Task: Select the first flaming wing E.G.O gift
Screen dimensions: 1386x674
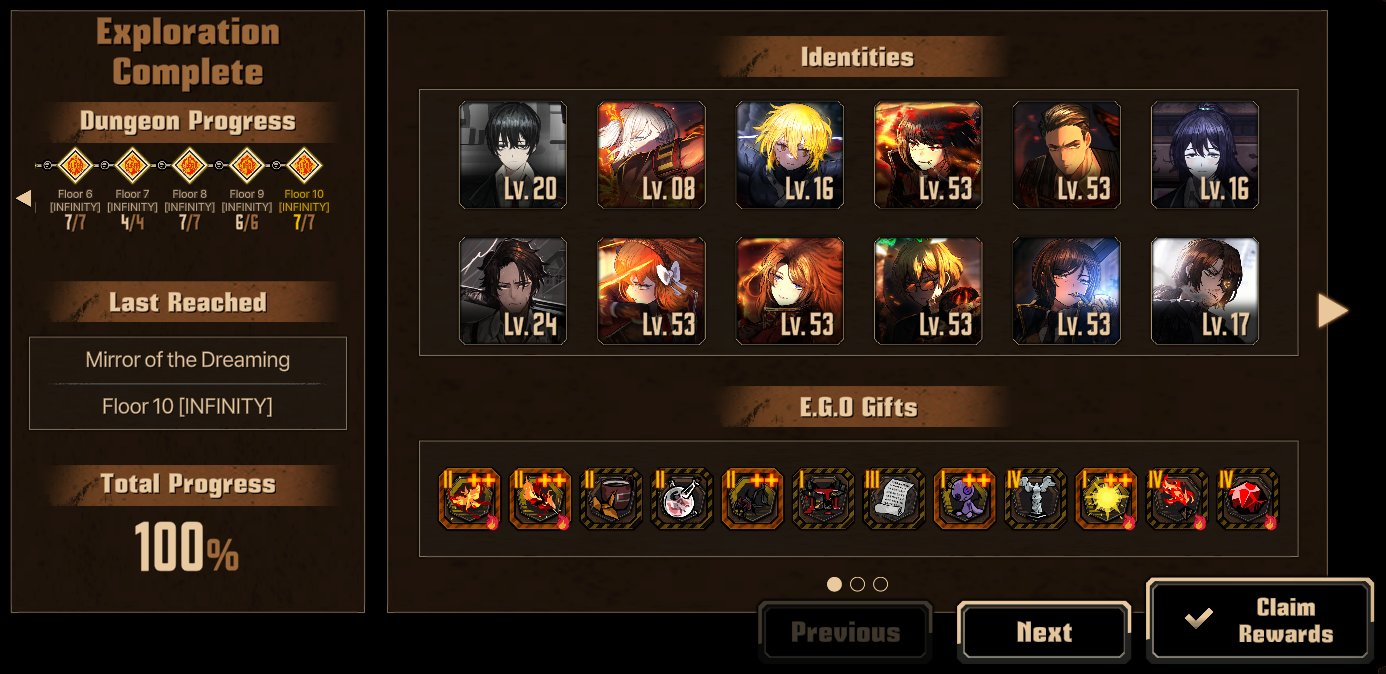Action: coord(470,498)
